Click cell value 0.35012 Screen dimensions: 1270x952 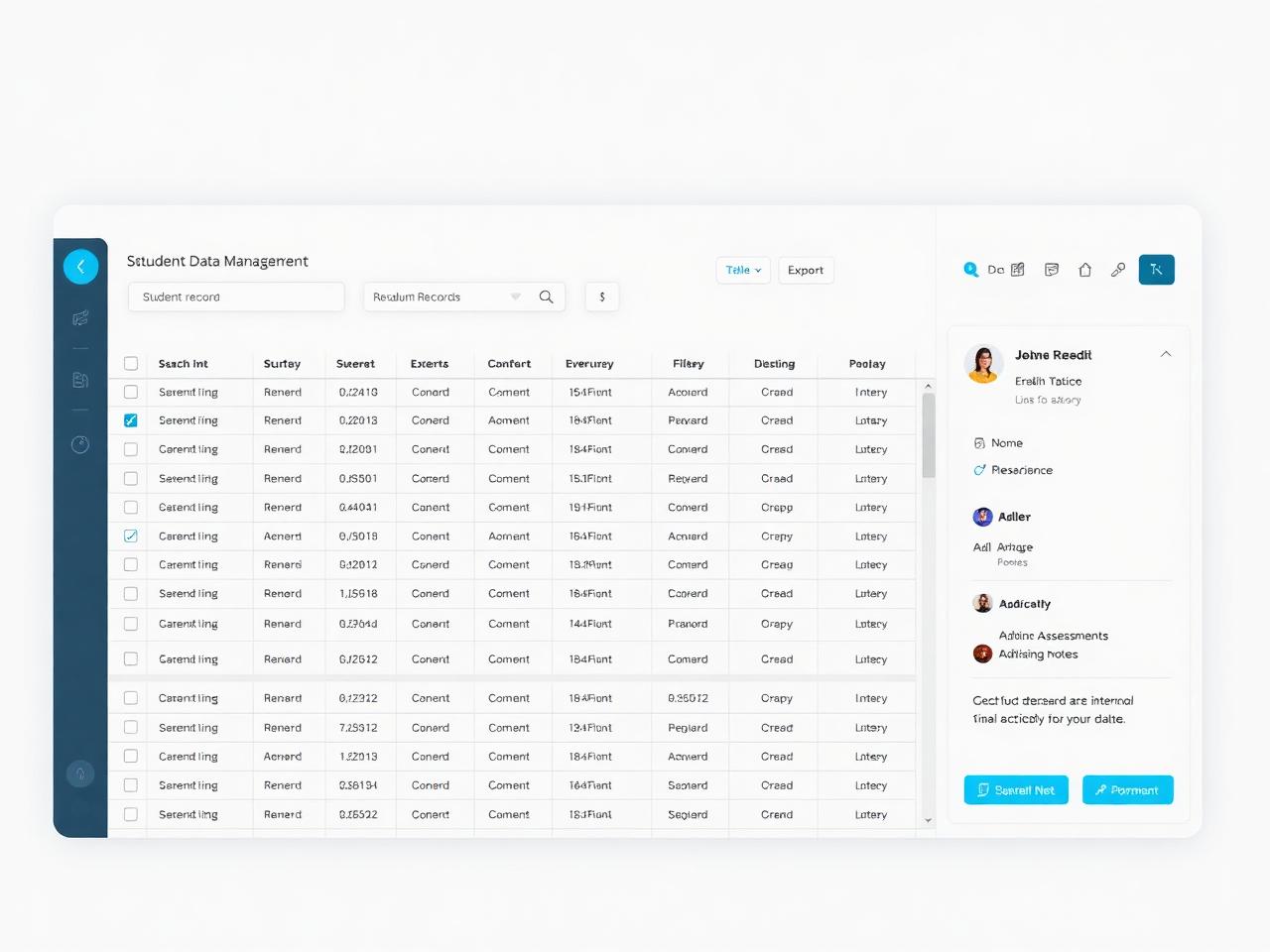688,698
